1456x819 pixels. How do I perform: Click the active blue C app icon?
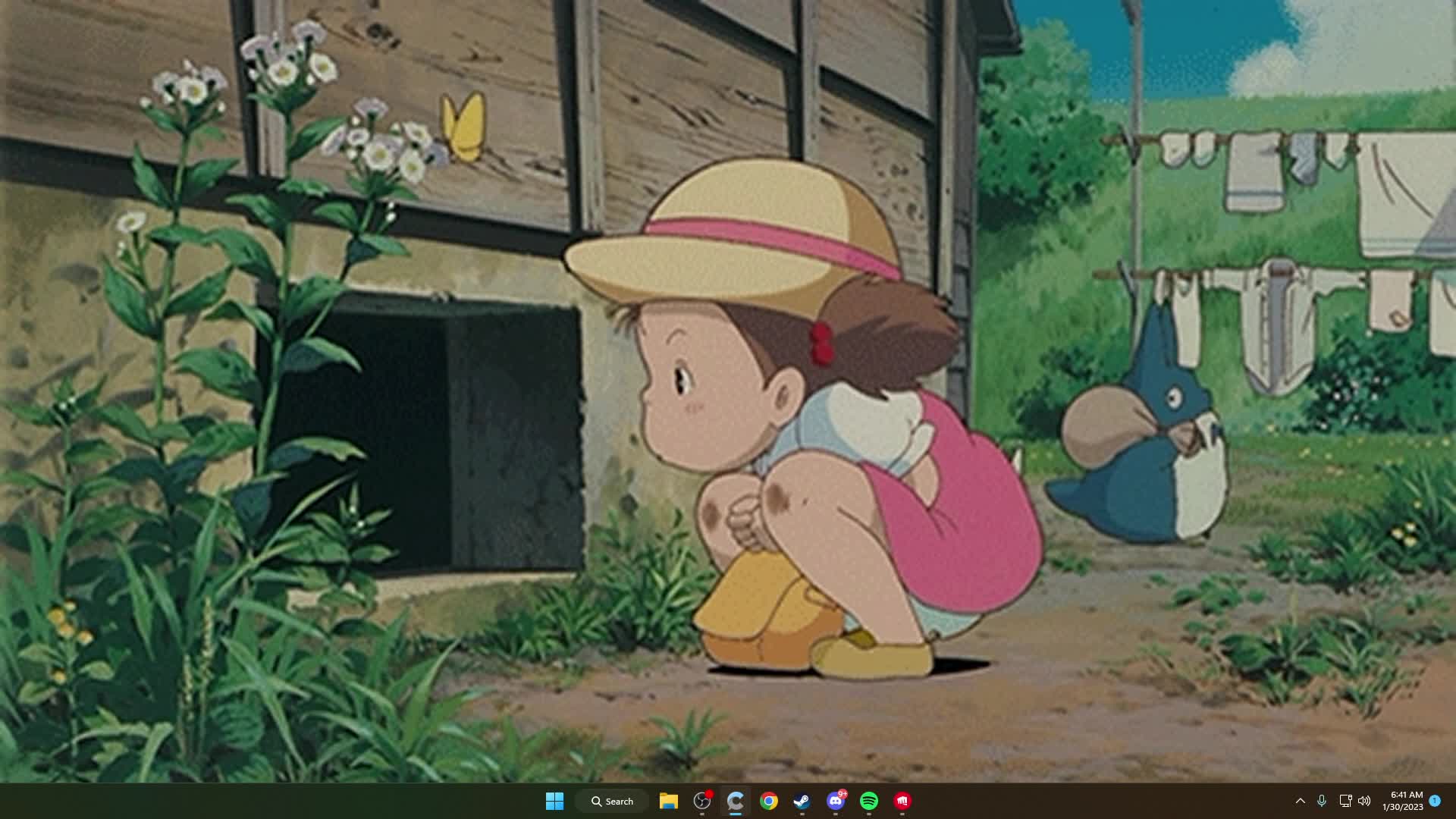(x=735, y=801)
